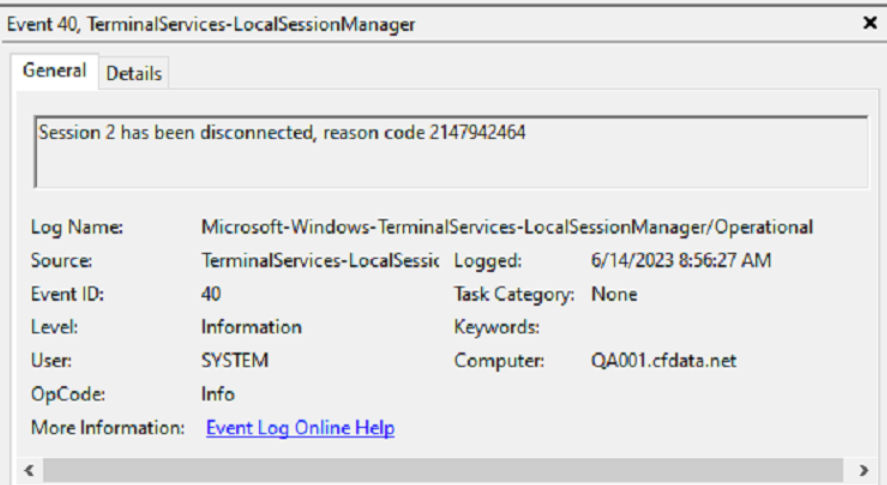
Task: Switch to the Details tab
Action: coord(134,73)
